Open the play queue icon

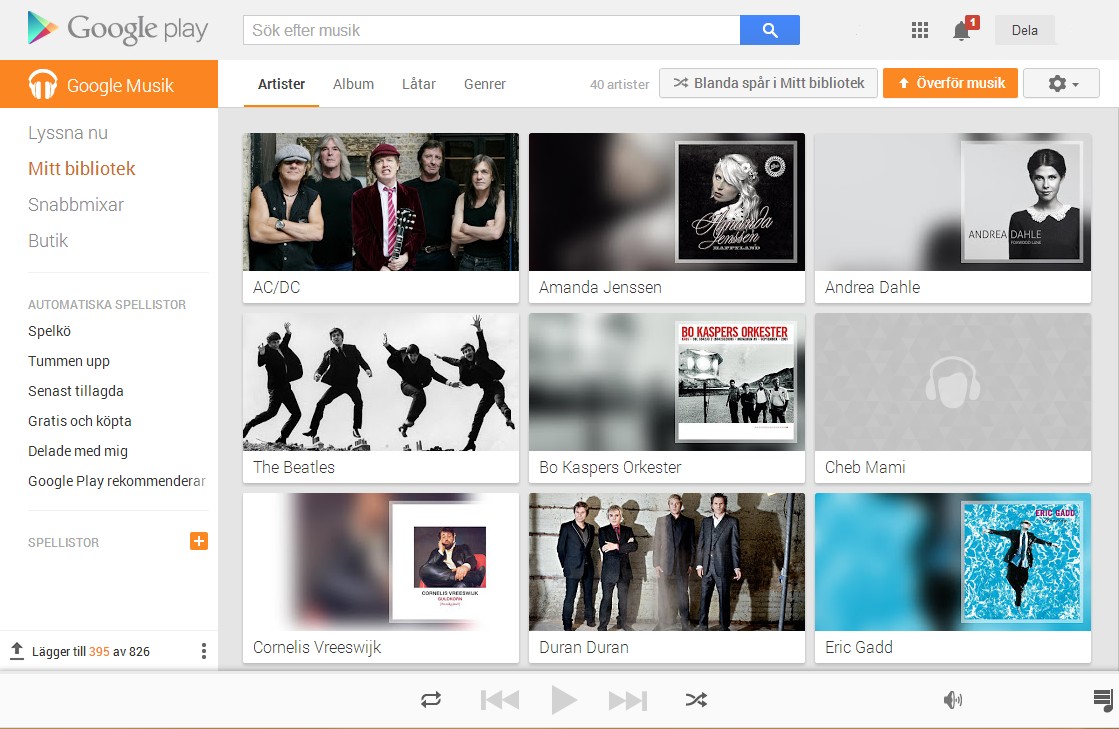(1103, 700)
